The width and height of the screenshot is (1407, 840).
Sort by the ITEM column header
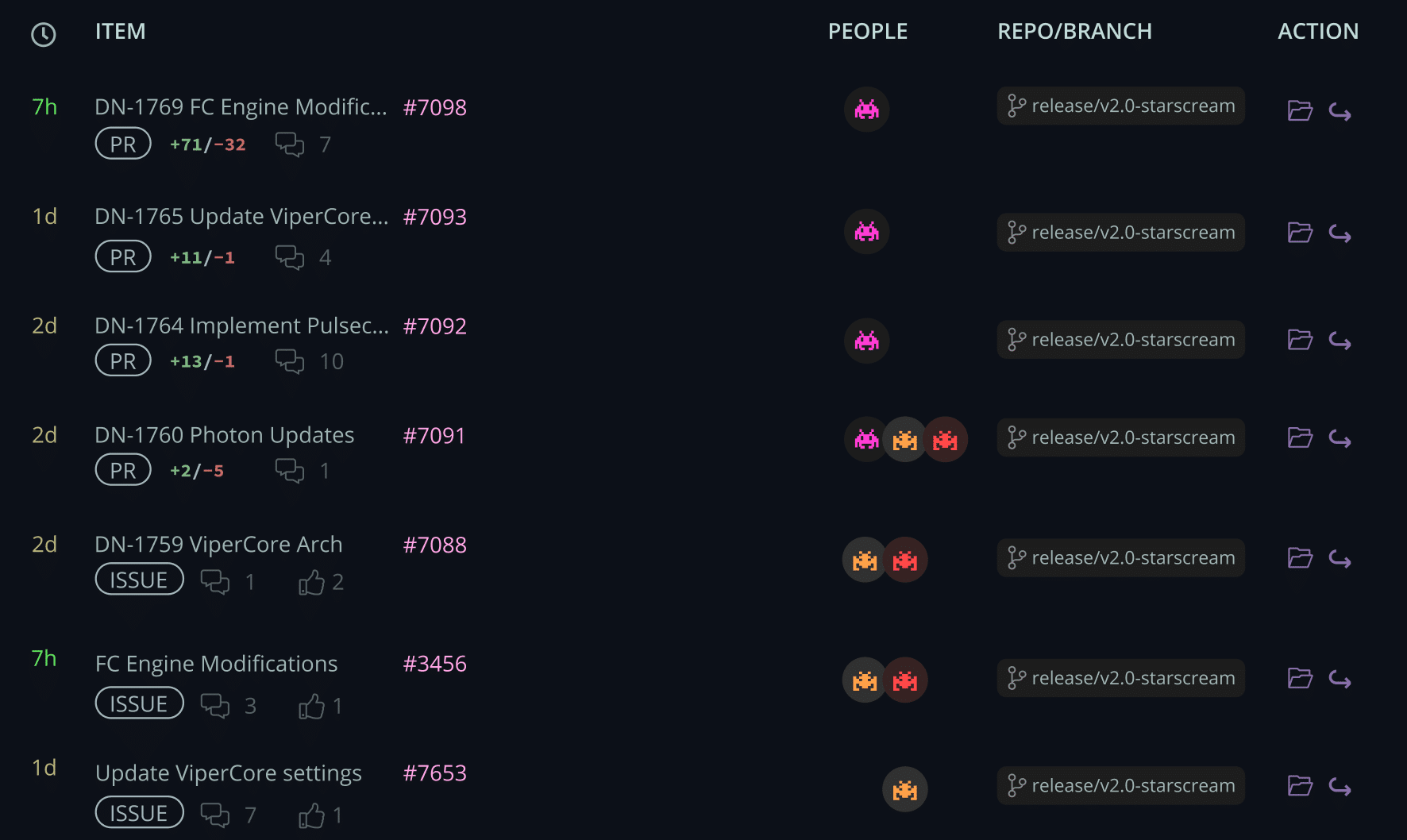(x=121, y=31)
